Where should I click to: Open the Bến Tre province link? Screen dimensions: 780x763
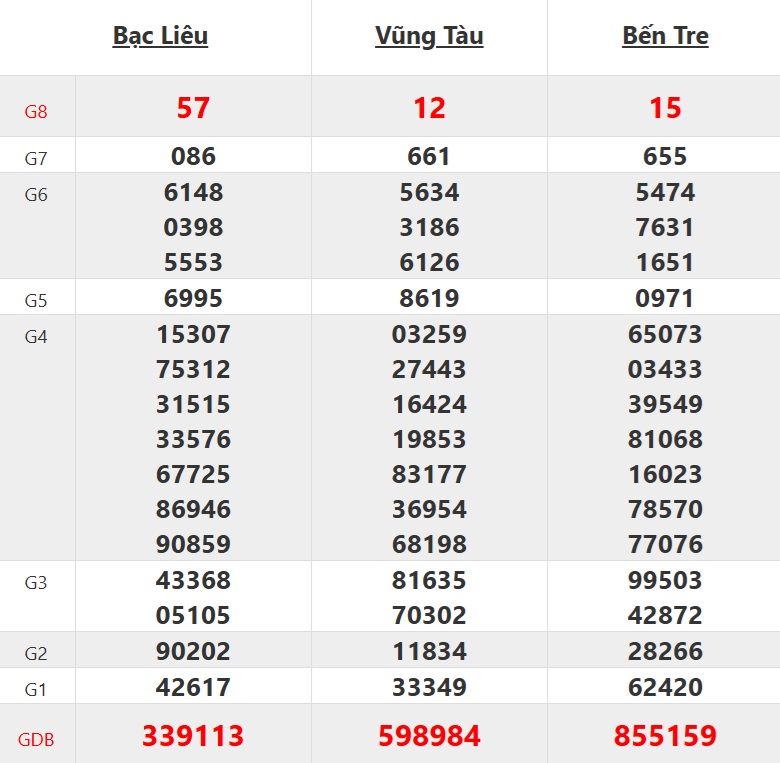(665, 36)
